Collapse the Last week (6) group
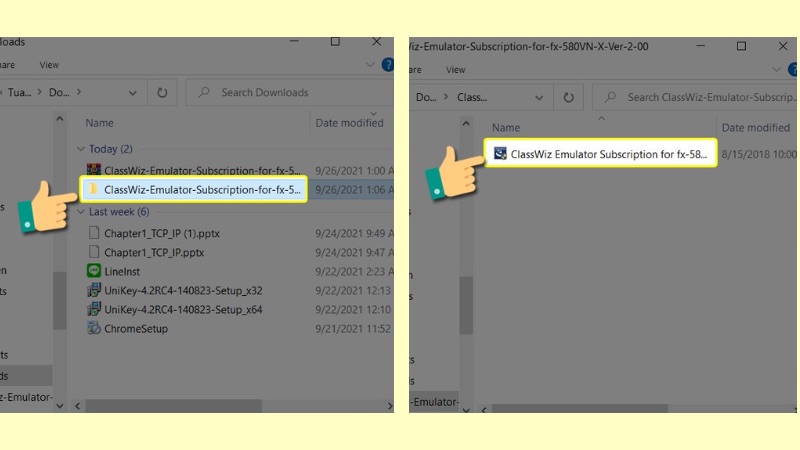Image resolution: width=800 pixels, height=450 pixels. point(81,212)
